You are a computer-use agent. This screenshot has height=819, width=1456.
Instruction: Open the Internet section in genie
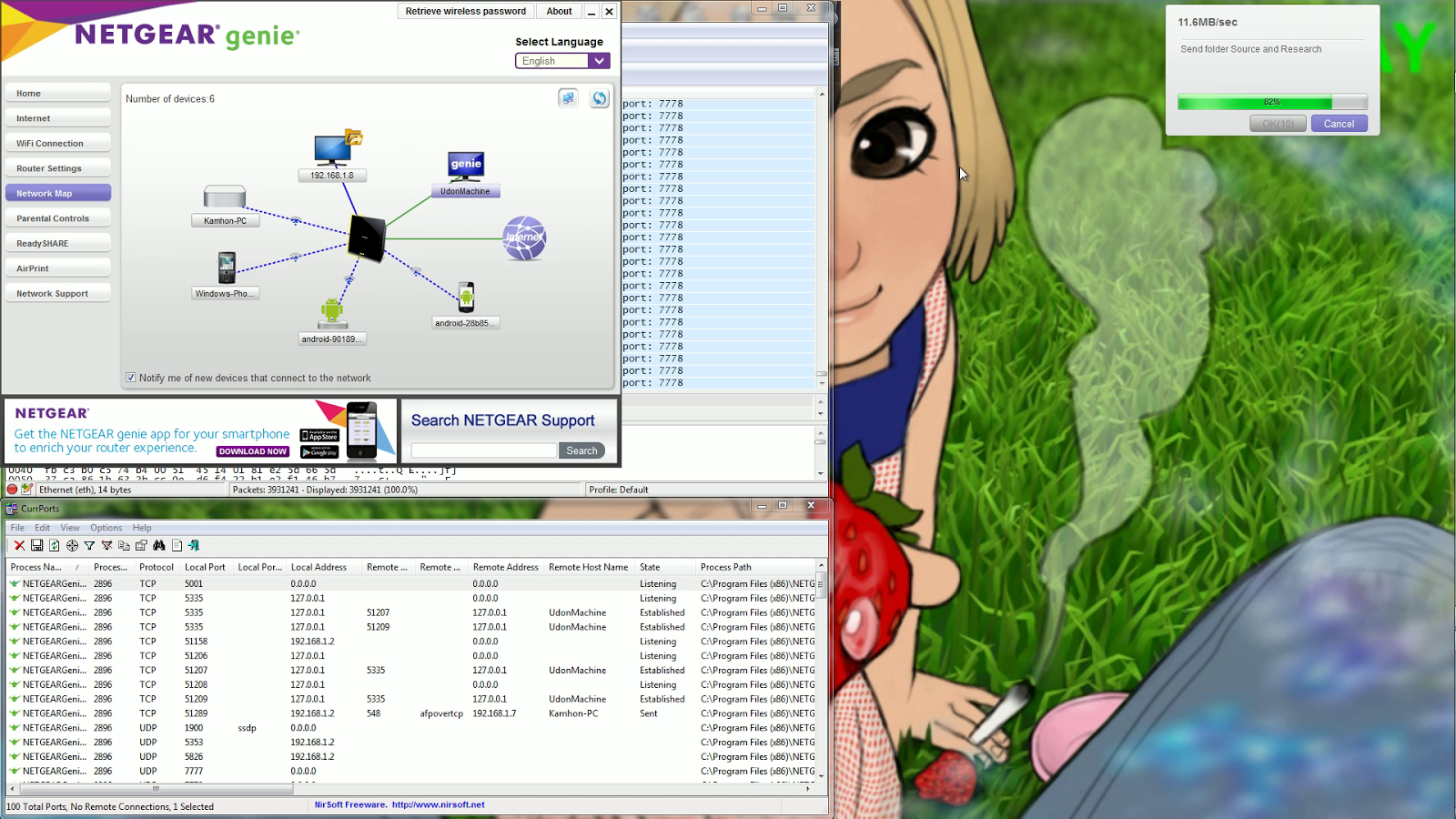[58, 118]
